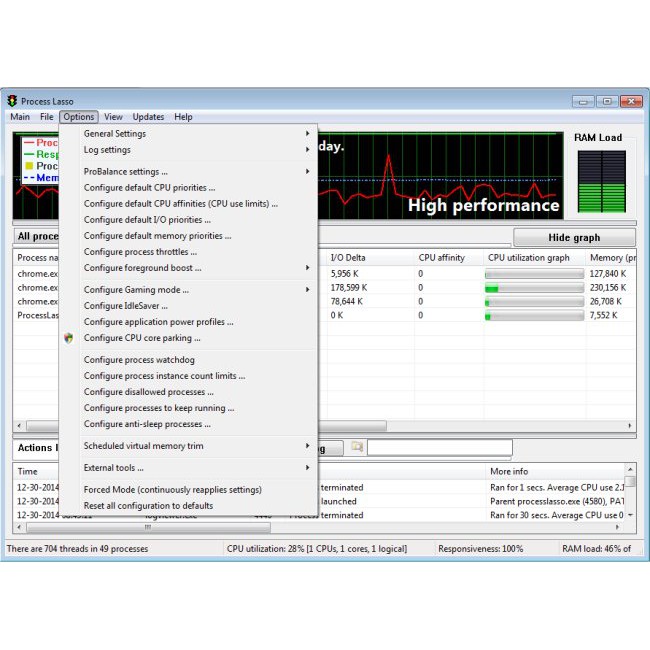Select the 26,708 K memory cell
This screenshot has height=650, width=650.
(x=606, y=302)
